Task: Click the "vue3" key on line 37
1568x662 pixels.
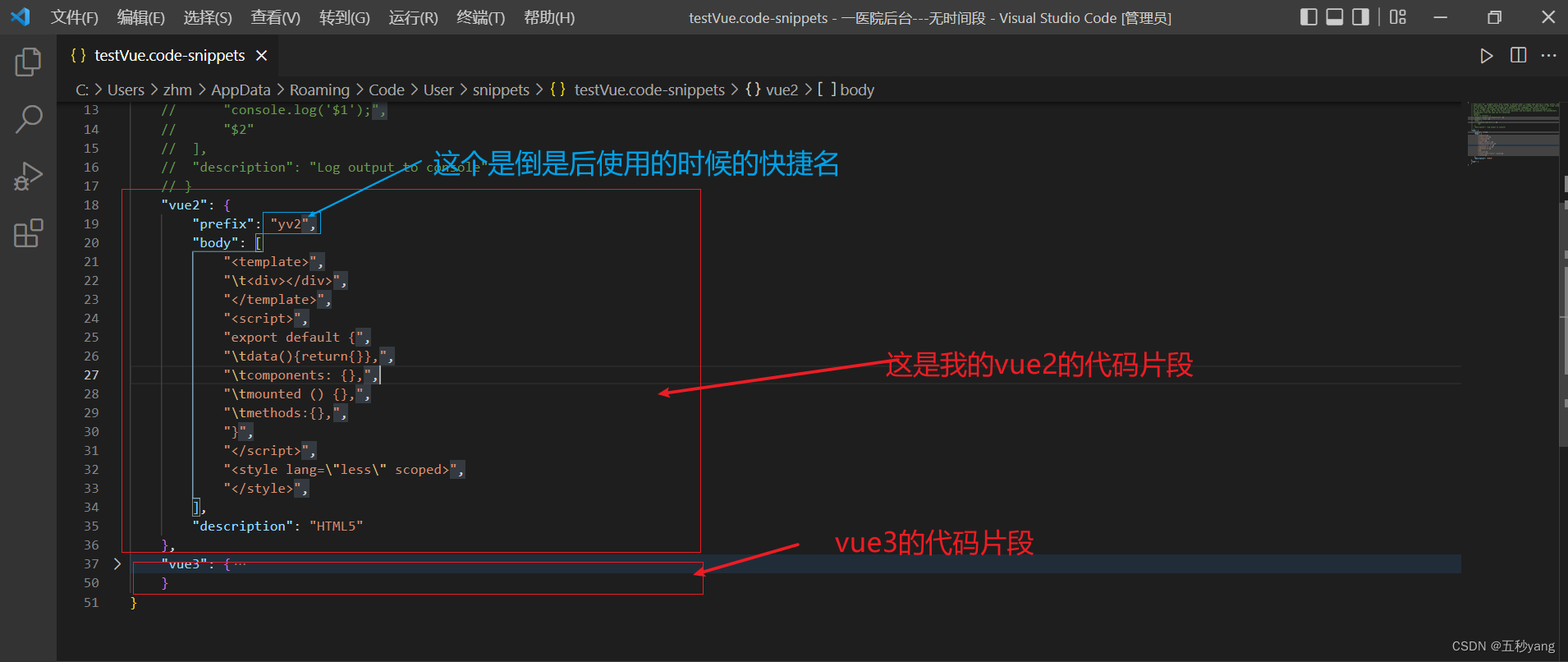Action: pos(184,563)
